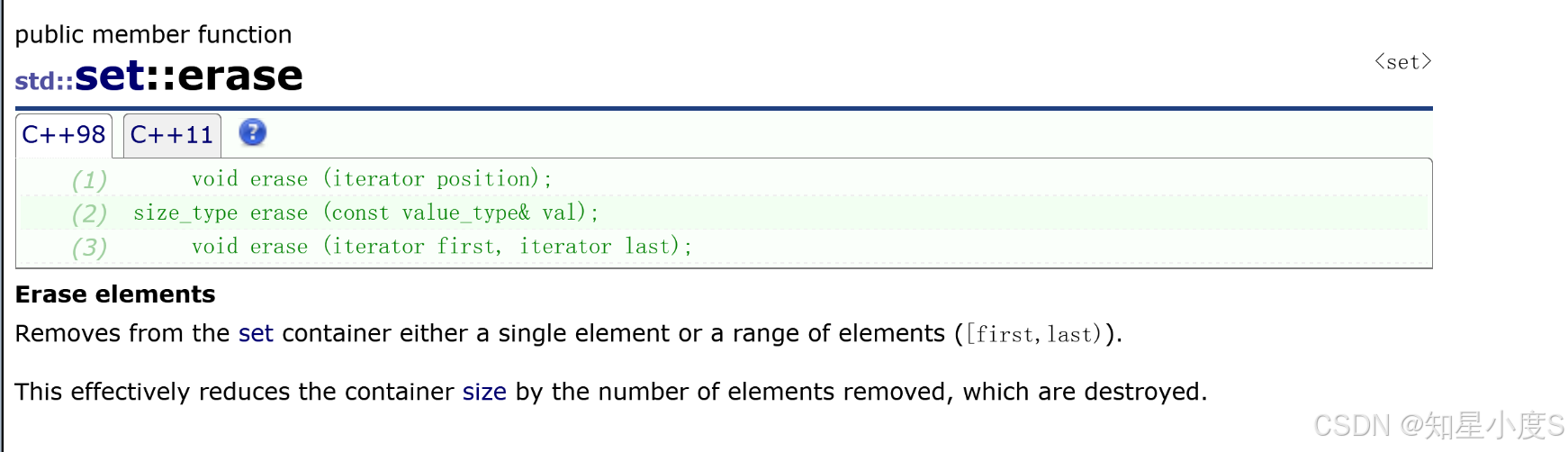Select signature (2) size_type erase const value_type
1568x452 pixels.
[365, 212]
